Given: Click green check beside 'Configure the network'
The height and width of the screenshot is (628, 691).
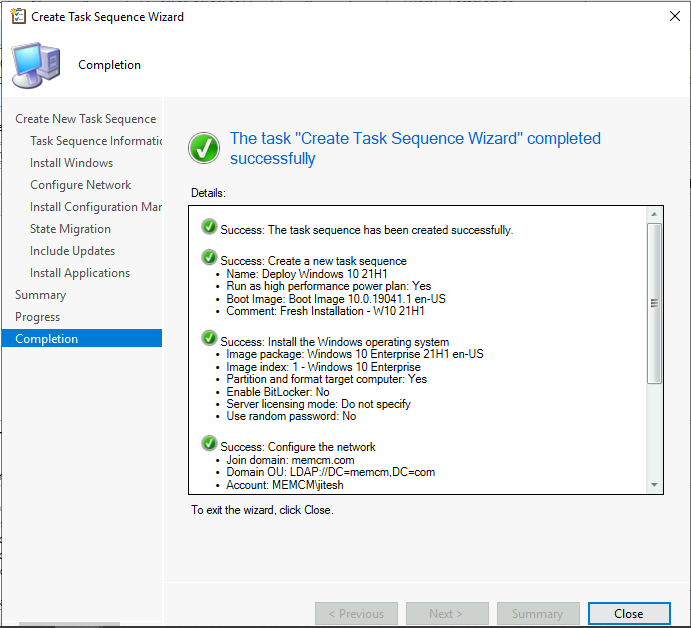Looking at the screenshot, I should coord(209,443).
